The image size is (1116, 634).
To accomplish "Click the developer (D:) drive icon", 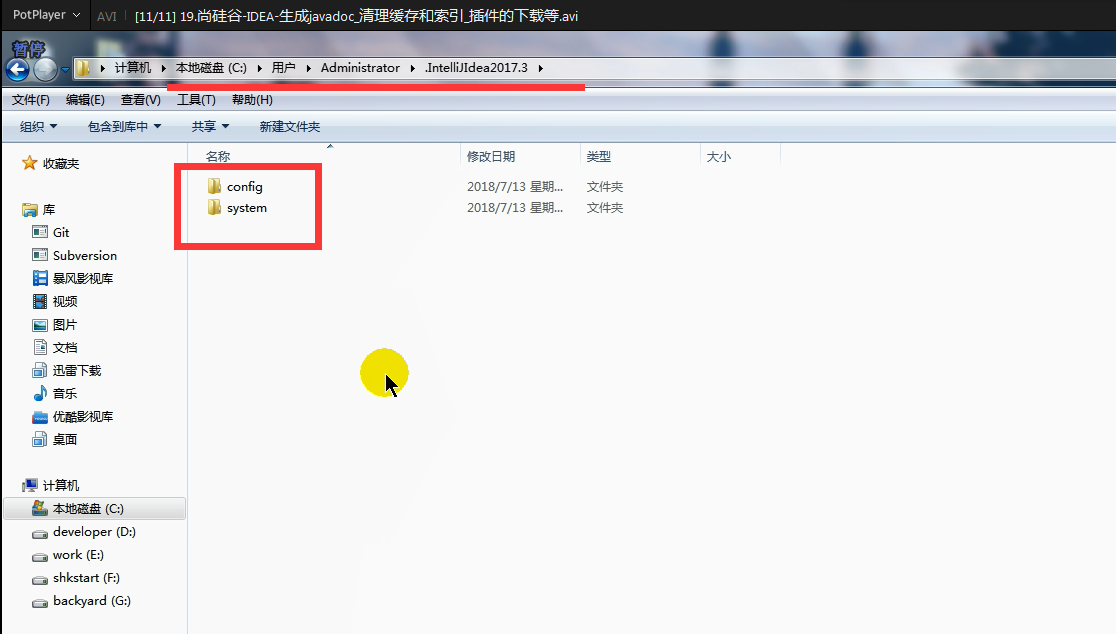I will click(40, 532).
